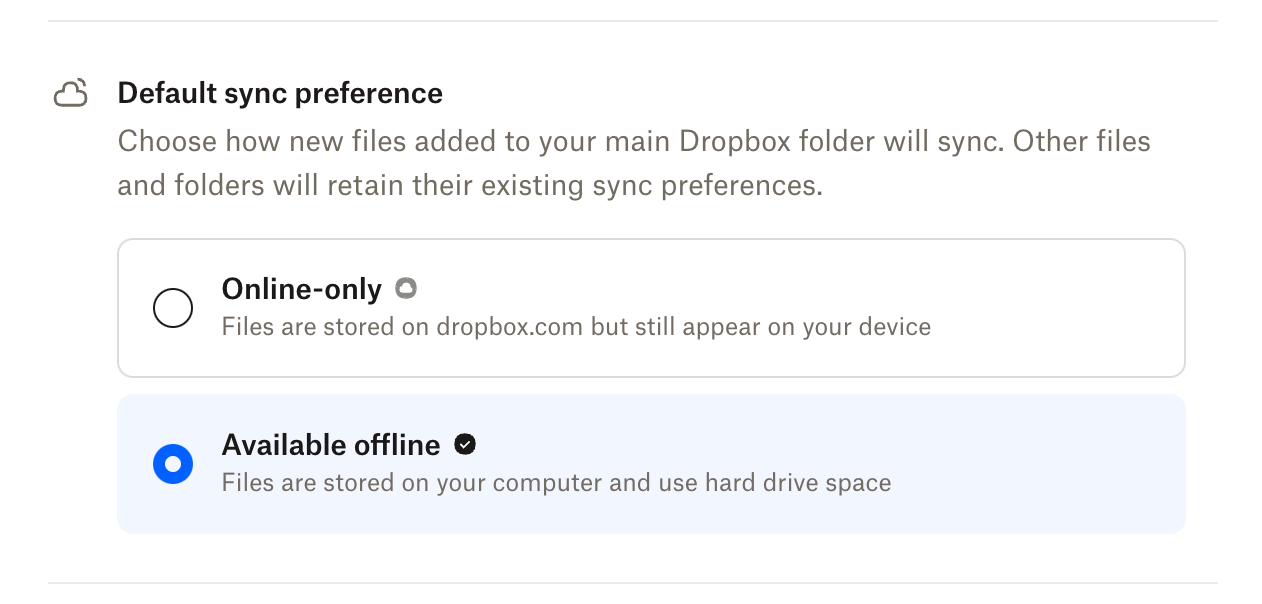This screenshot has height=604, width=1262.
Task: Click the "Available offline" option title
Action: point(330,445)
